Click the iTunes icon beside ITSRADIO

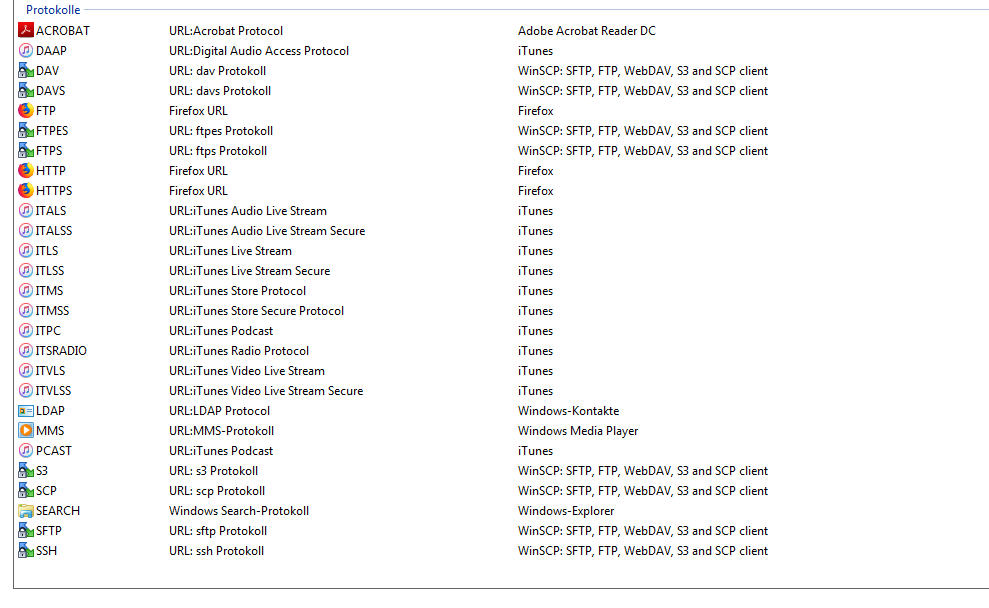coord(26,351)
